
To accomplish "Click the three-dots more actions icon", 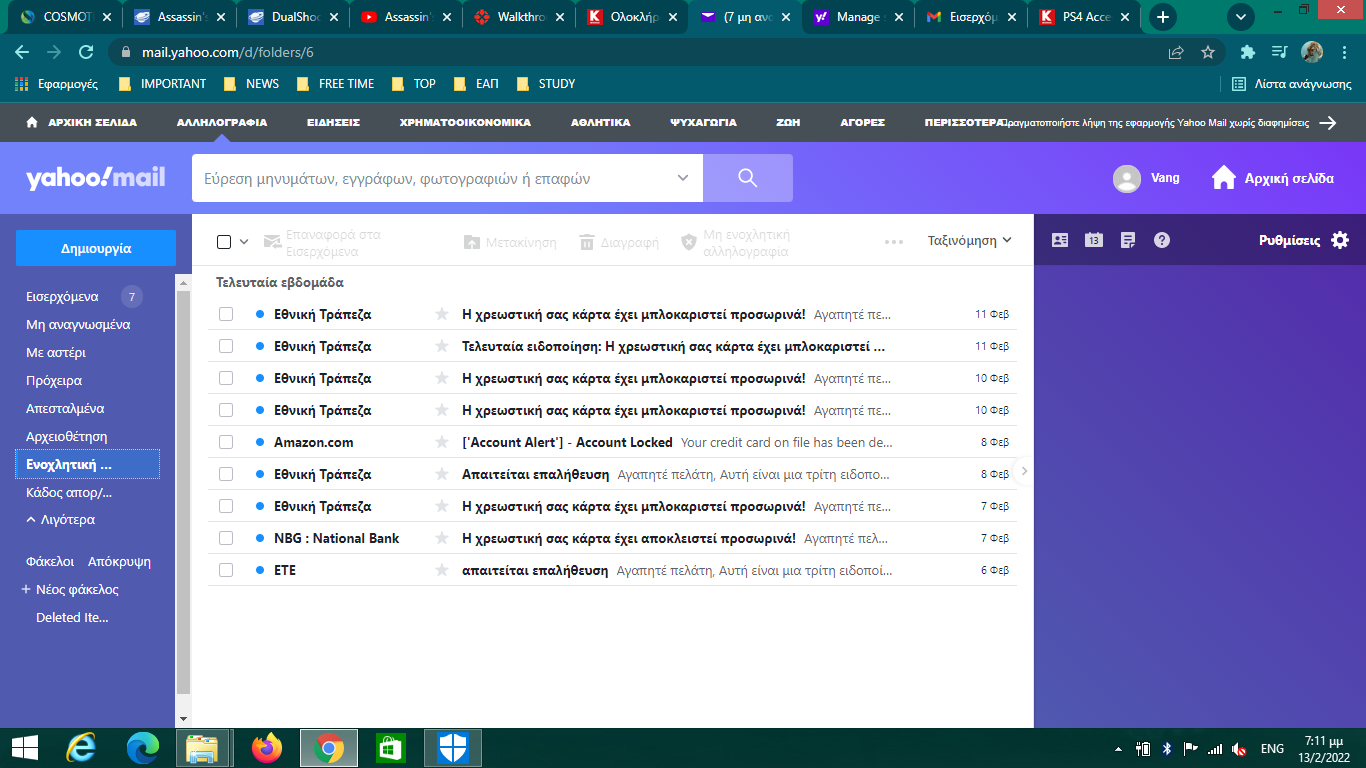I will (894, 241).
